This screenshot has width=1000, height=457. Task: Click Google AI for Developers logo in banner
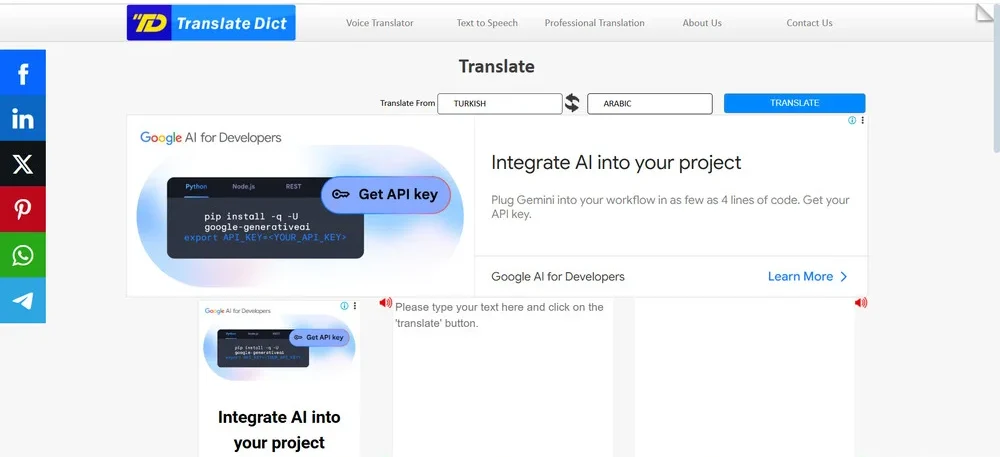tap(210, 138)
